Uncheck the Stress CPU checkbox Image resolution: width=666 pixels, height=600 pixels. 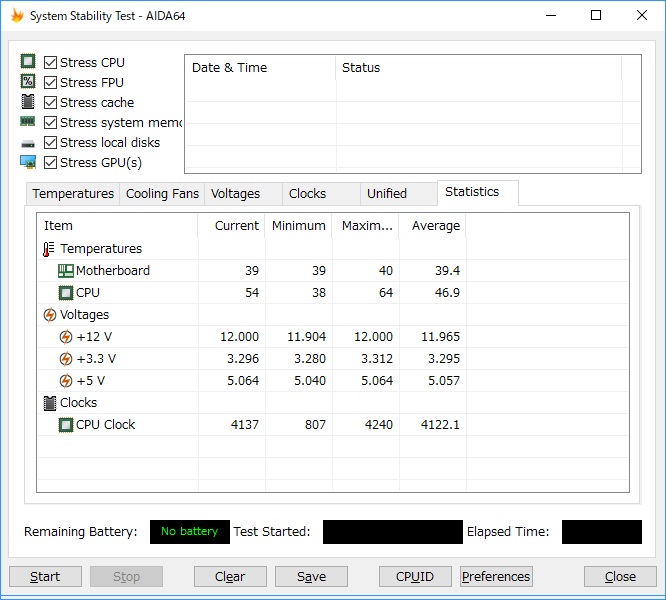(x=51, y=62)
